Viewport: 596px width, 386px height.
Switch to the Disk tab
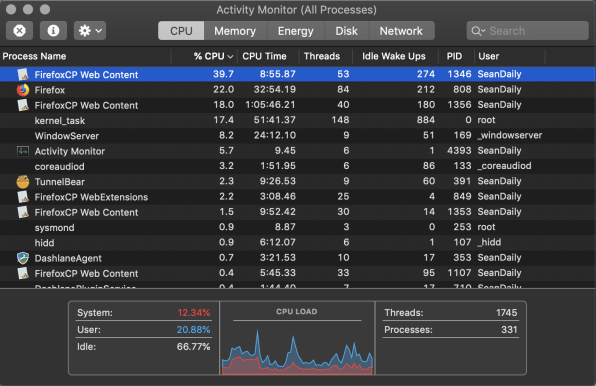click(346, 31)
